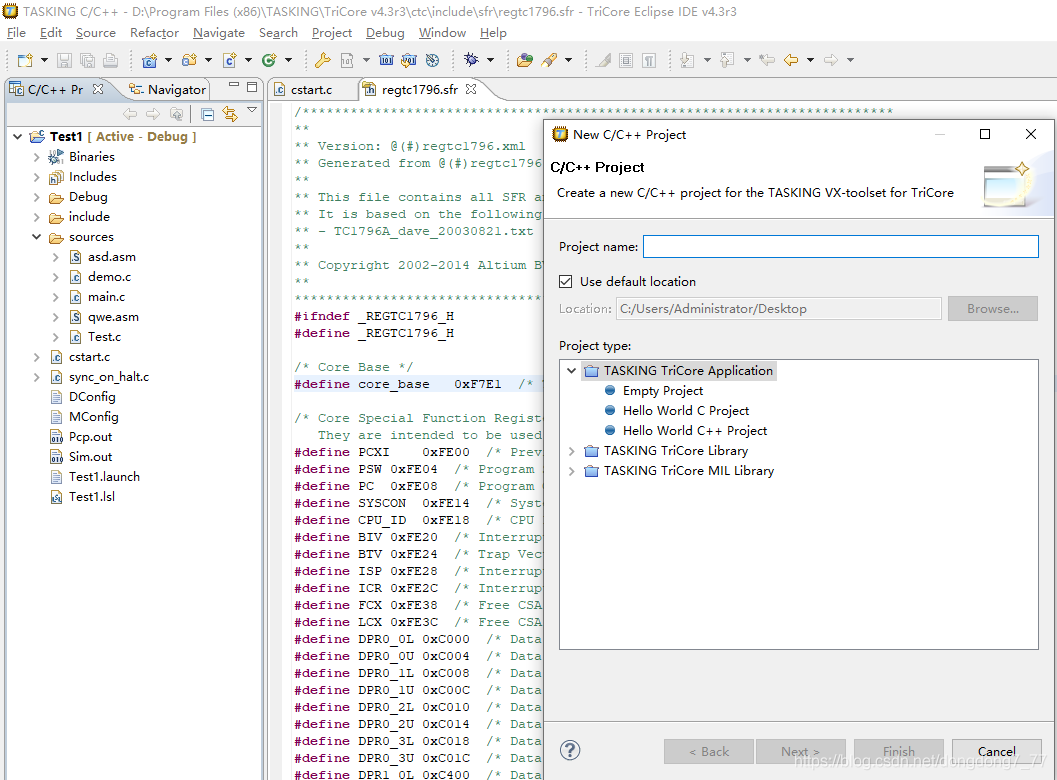Select Empty Project type
Viewport: 1057px width, 780px height.
pos(662,391)
